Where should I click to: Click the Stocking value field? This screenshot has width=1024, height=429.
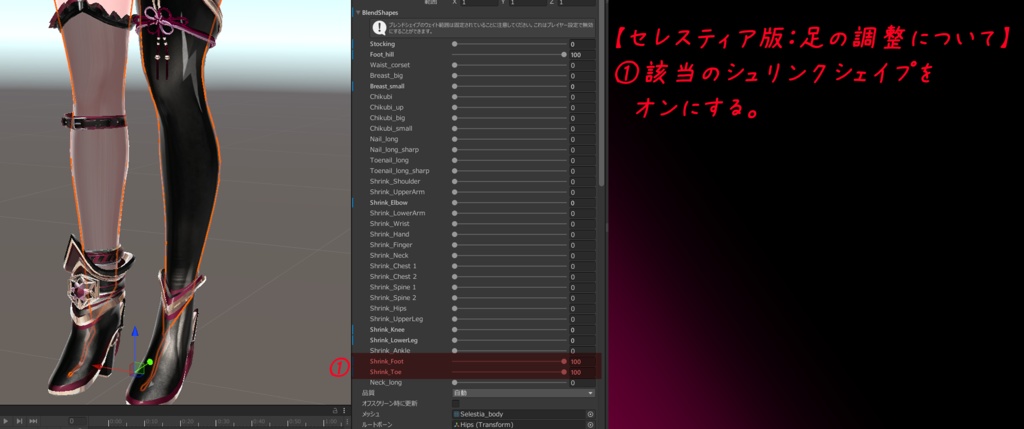click(582, 44)
